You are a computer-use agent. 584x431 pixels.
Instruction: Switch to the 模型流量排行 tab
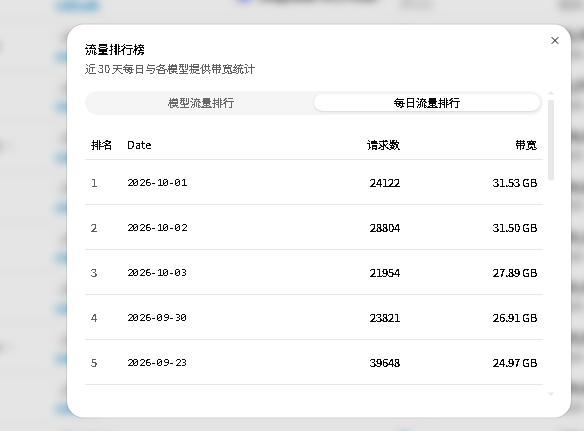point(201,103)
